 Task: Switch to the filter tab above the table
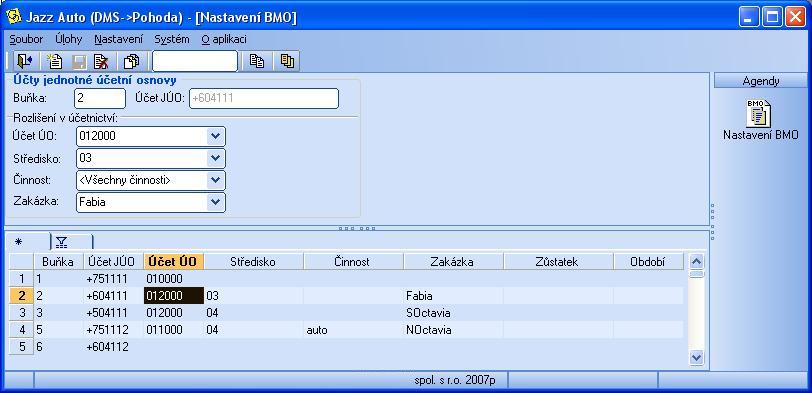click(72, 242)
